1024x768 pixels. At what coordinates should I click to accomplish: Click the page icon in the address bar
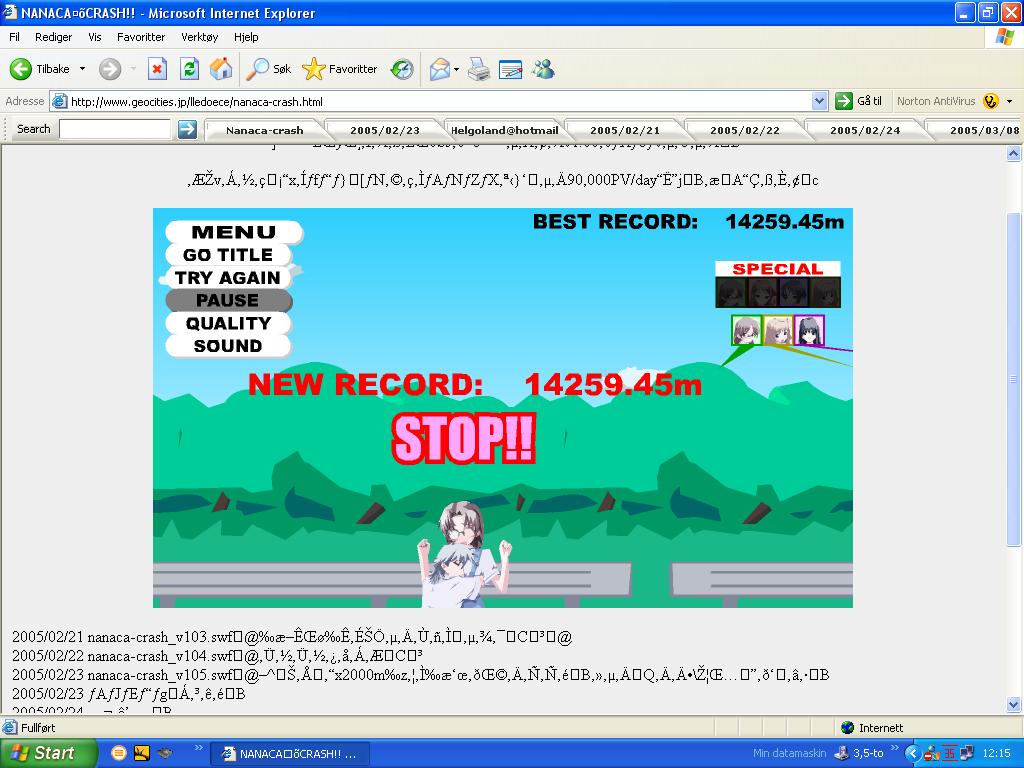[x=59, y=101]
